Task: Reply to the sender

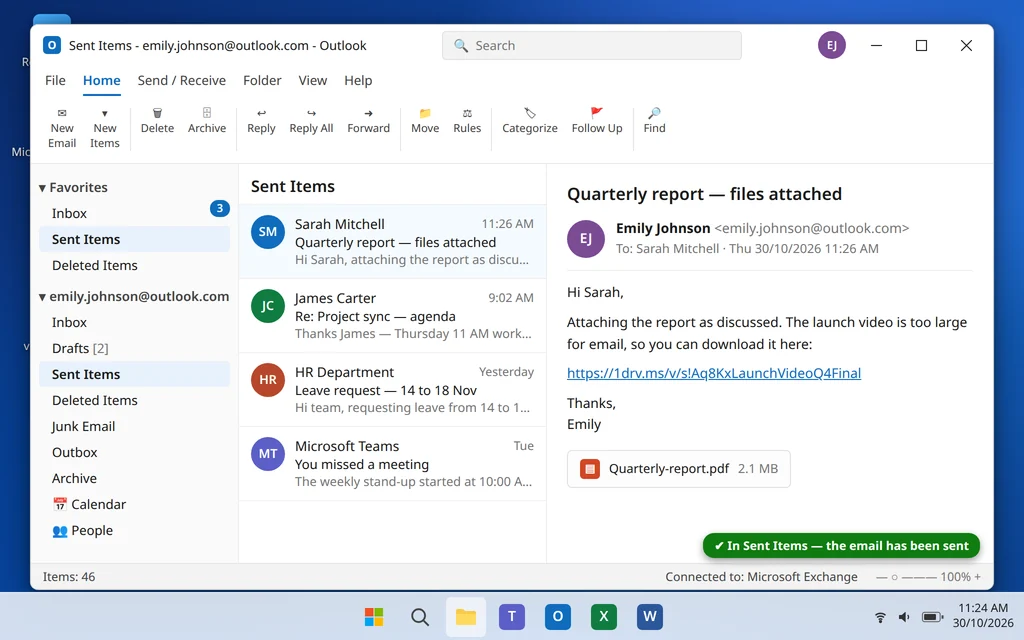Action: point(261,121)
